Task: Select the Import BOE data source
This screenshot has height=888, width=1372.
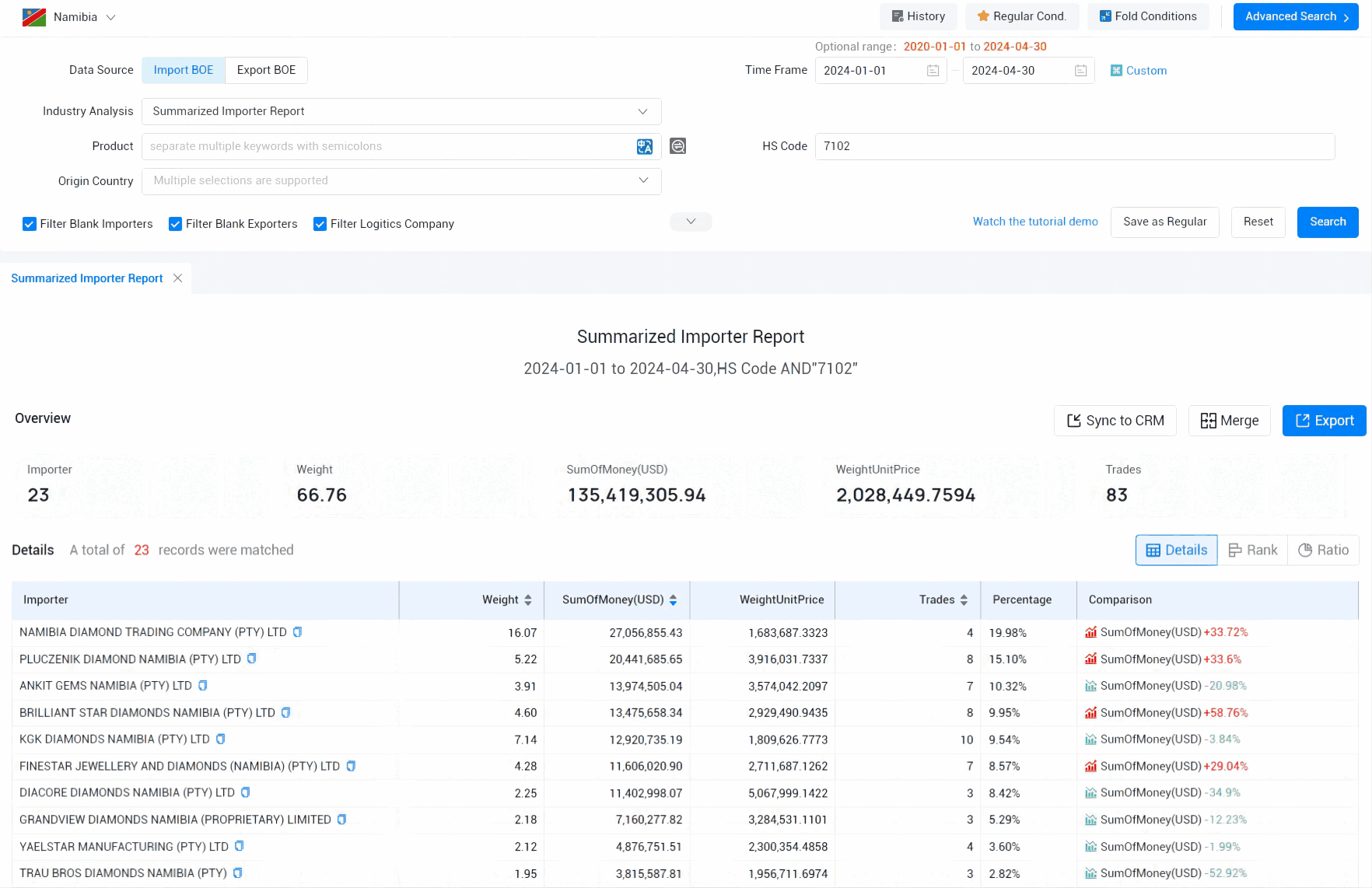Action: coord(184,70)
